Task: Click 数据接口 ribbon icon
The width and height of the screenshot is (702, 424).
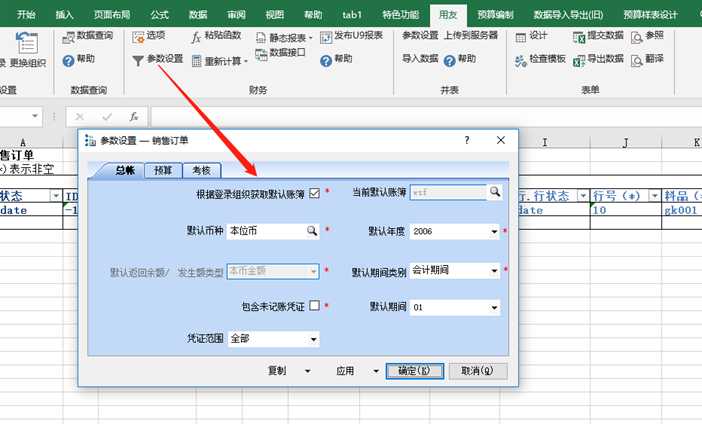Action: 261,54
